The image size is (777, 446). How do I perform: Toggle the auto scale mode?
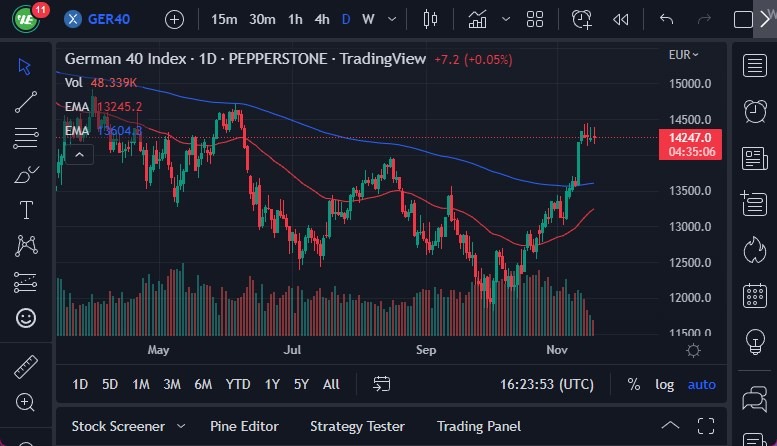[x=702, y=384]
